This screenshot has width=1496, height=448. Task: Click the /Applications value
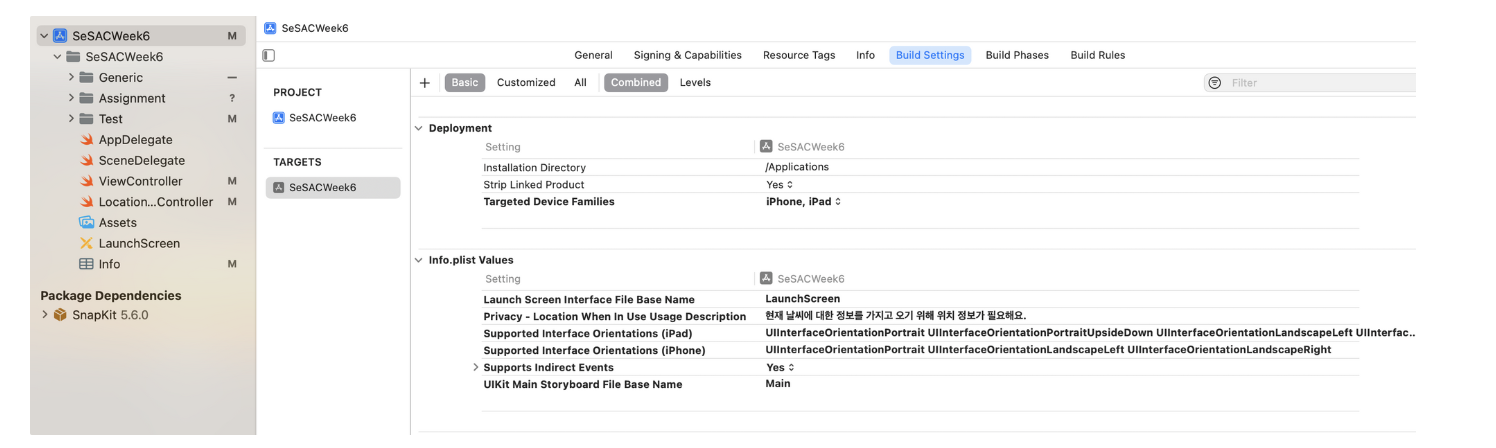(x=797, y=167)
